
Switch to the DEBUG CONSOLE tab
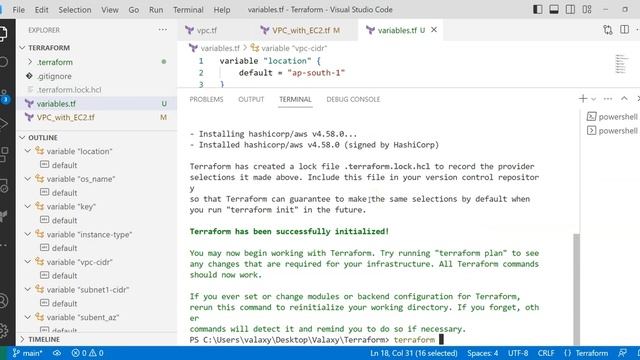click(353, 99)
